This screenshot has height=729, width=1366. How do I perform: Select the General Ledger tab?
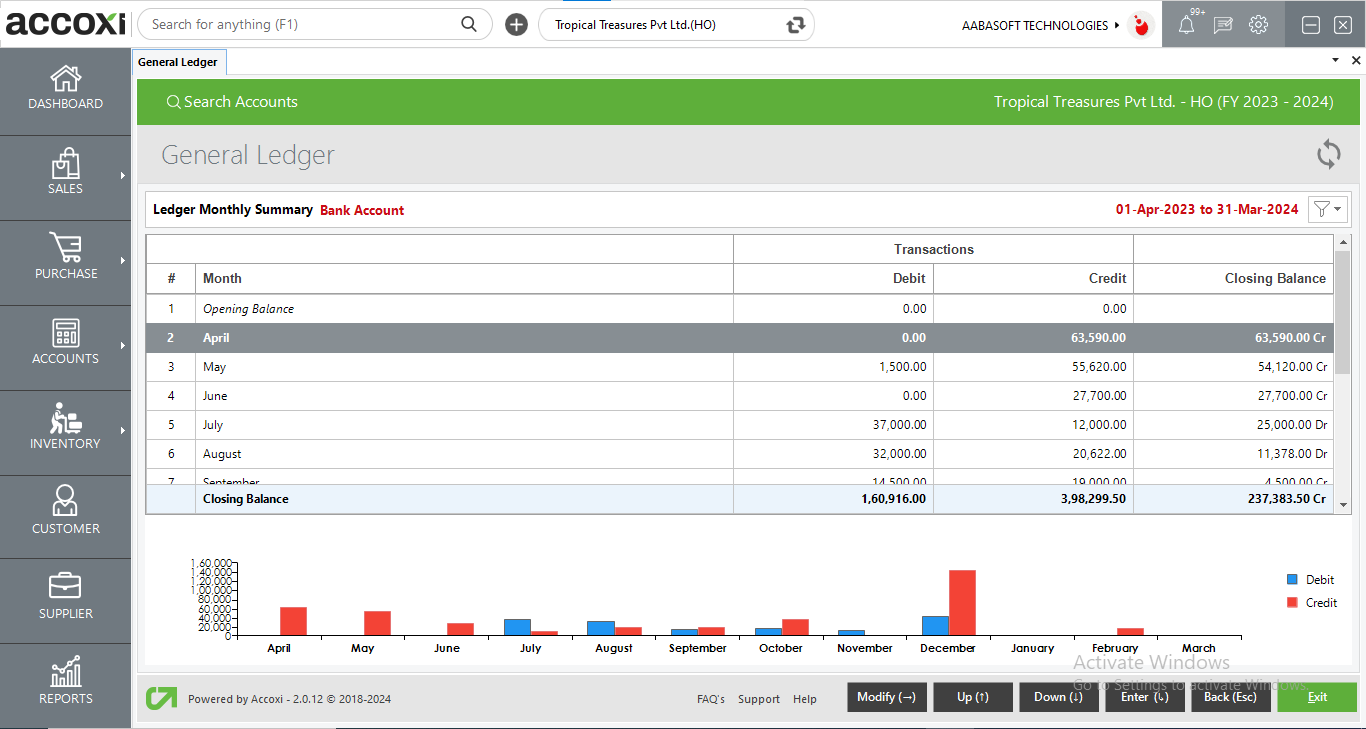(x=178, y=62)
